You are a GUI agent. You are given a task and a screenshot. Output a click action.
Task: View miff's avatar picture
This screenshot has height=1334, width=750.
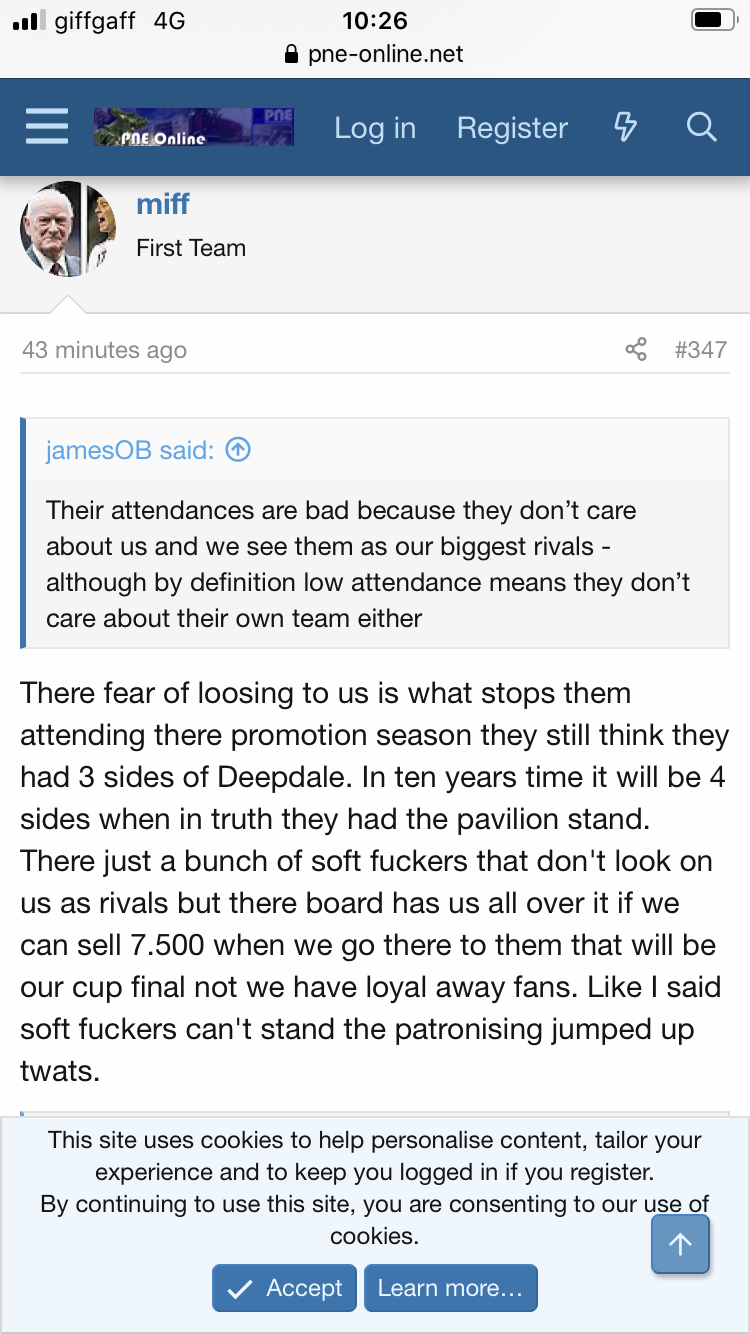(x=68, y=229)
